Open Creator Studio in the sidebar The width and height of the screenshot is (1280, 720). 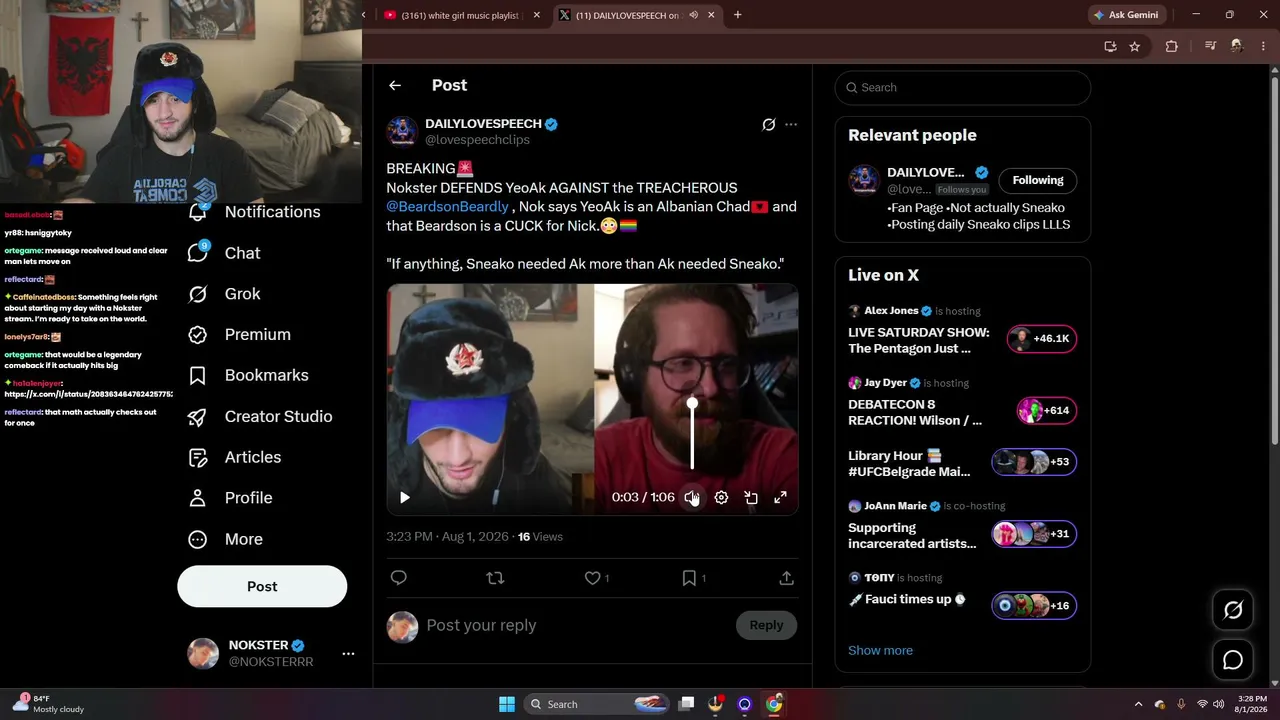click(x=260, y=416)
